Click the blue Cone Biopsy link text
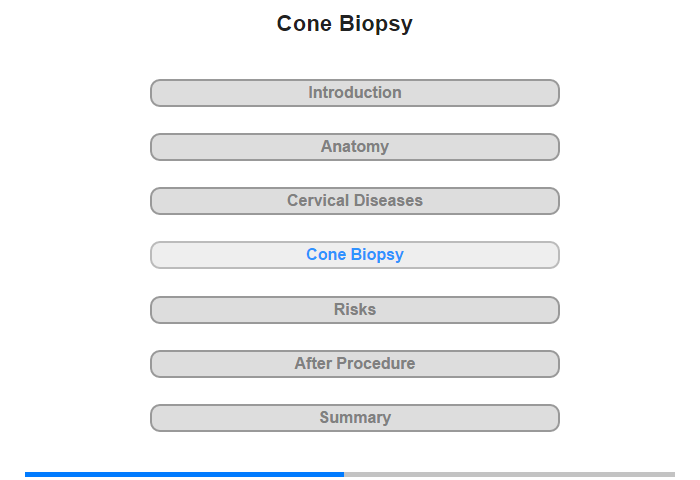The width and height of the screenshot is (700, 480). click(x=355, y=255)
